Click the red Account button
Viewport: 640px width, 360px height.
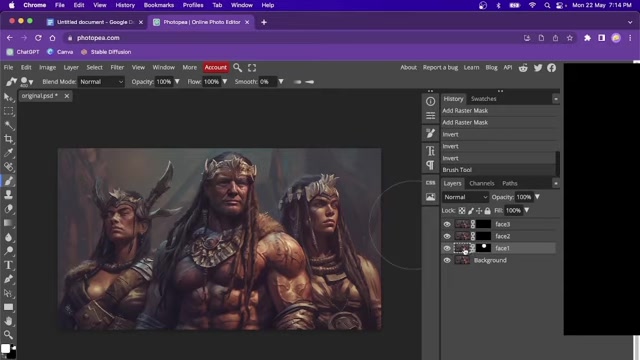[x=216, y=67]
